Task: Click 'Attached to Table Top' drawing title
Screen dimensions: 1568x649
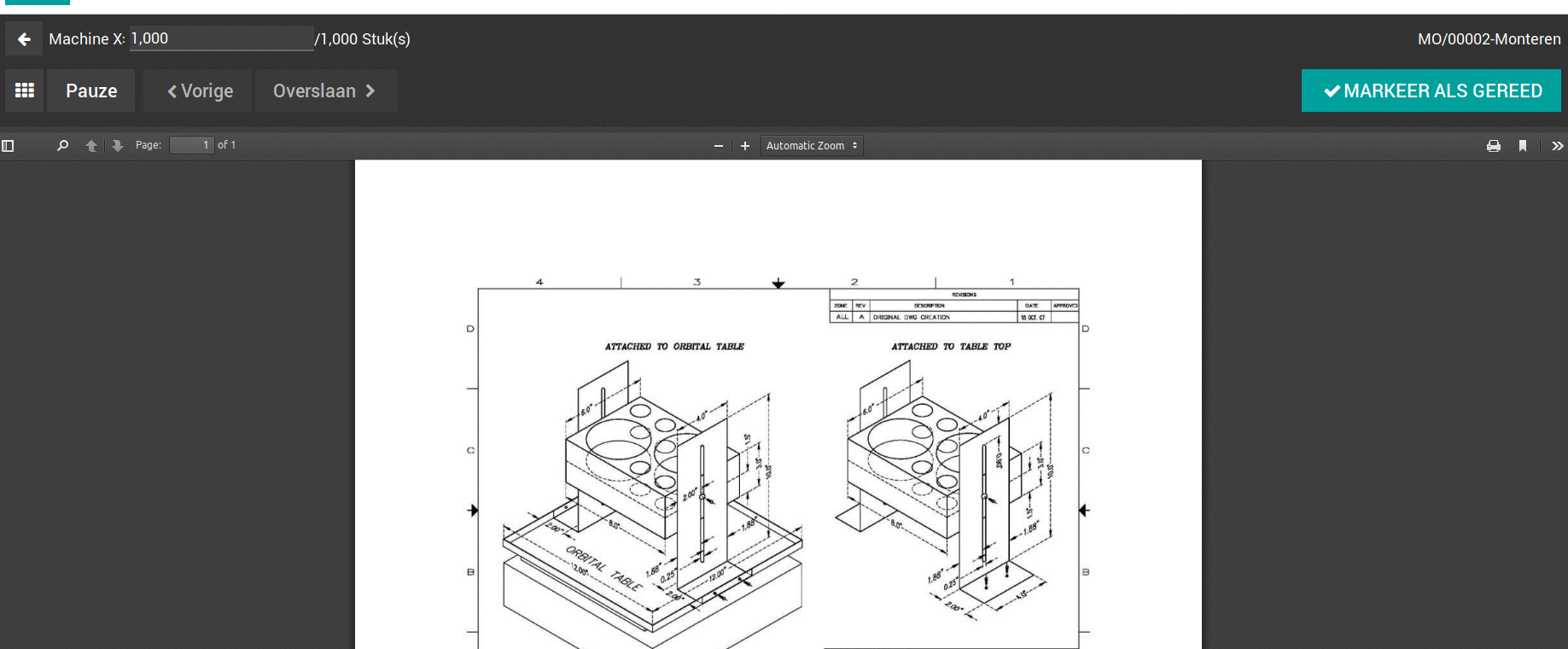Action: [x=951, y=347]
